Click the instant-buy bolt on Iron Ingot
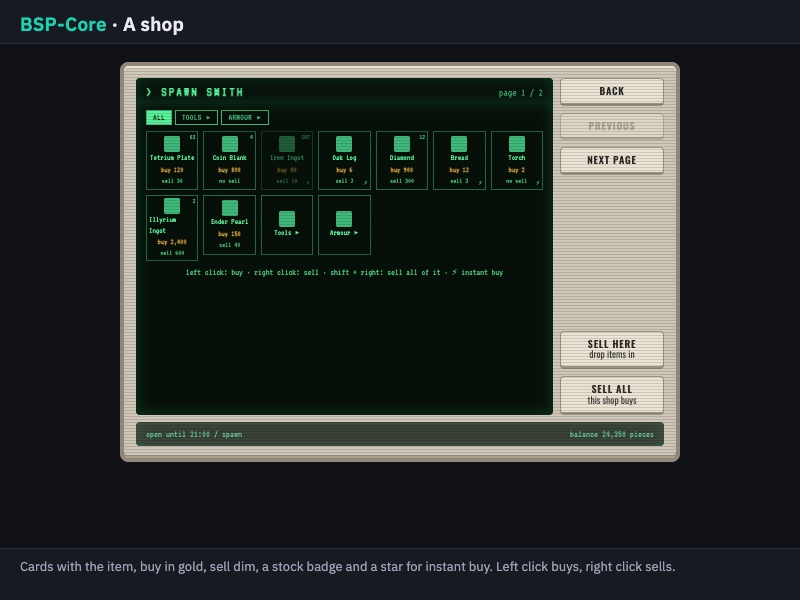This screenshot has height=600, width=800. click(308, 183)
